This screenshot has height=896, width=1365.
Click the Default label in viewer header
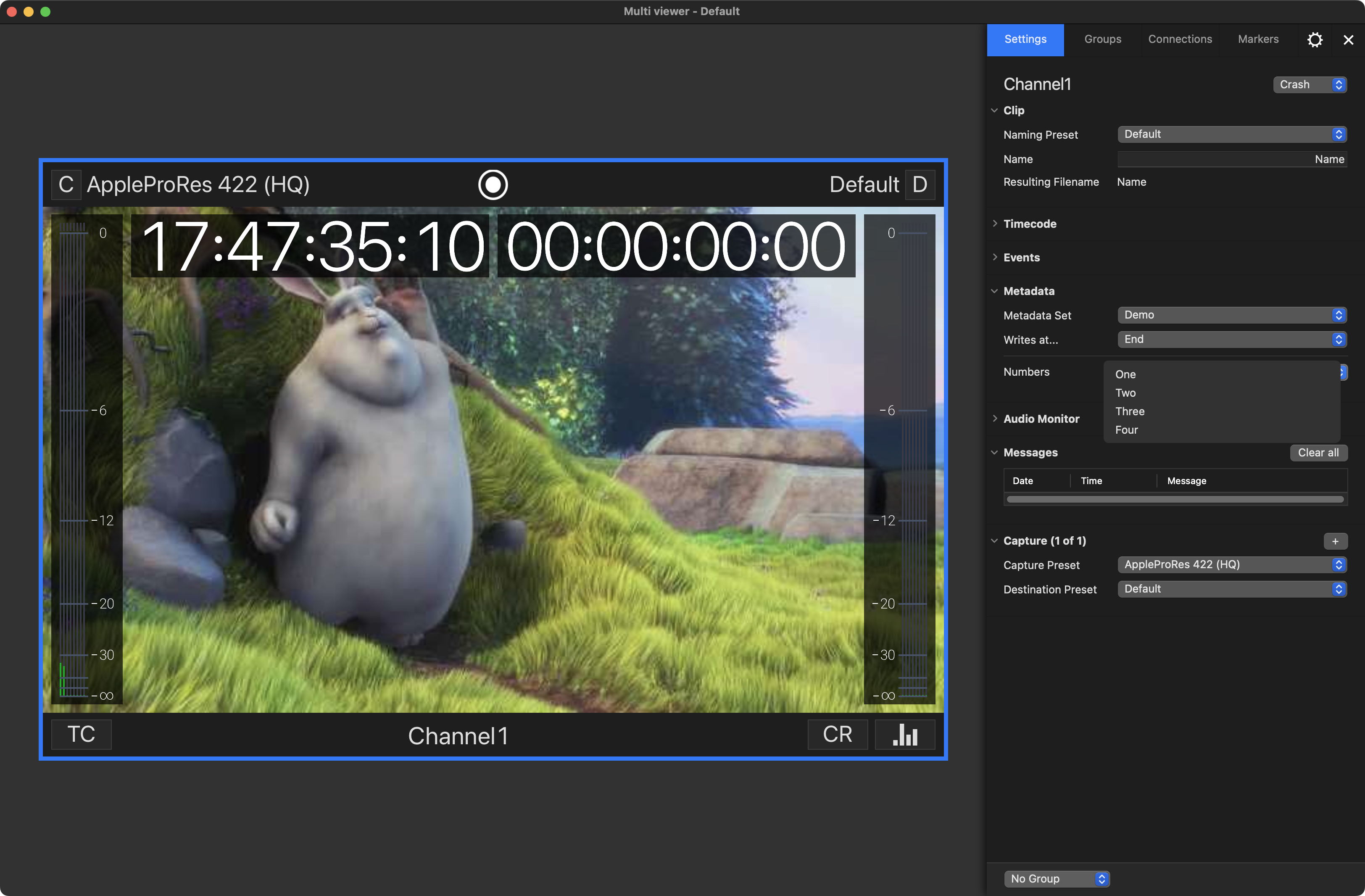pos(864,185)
